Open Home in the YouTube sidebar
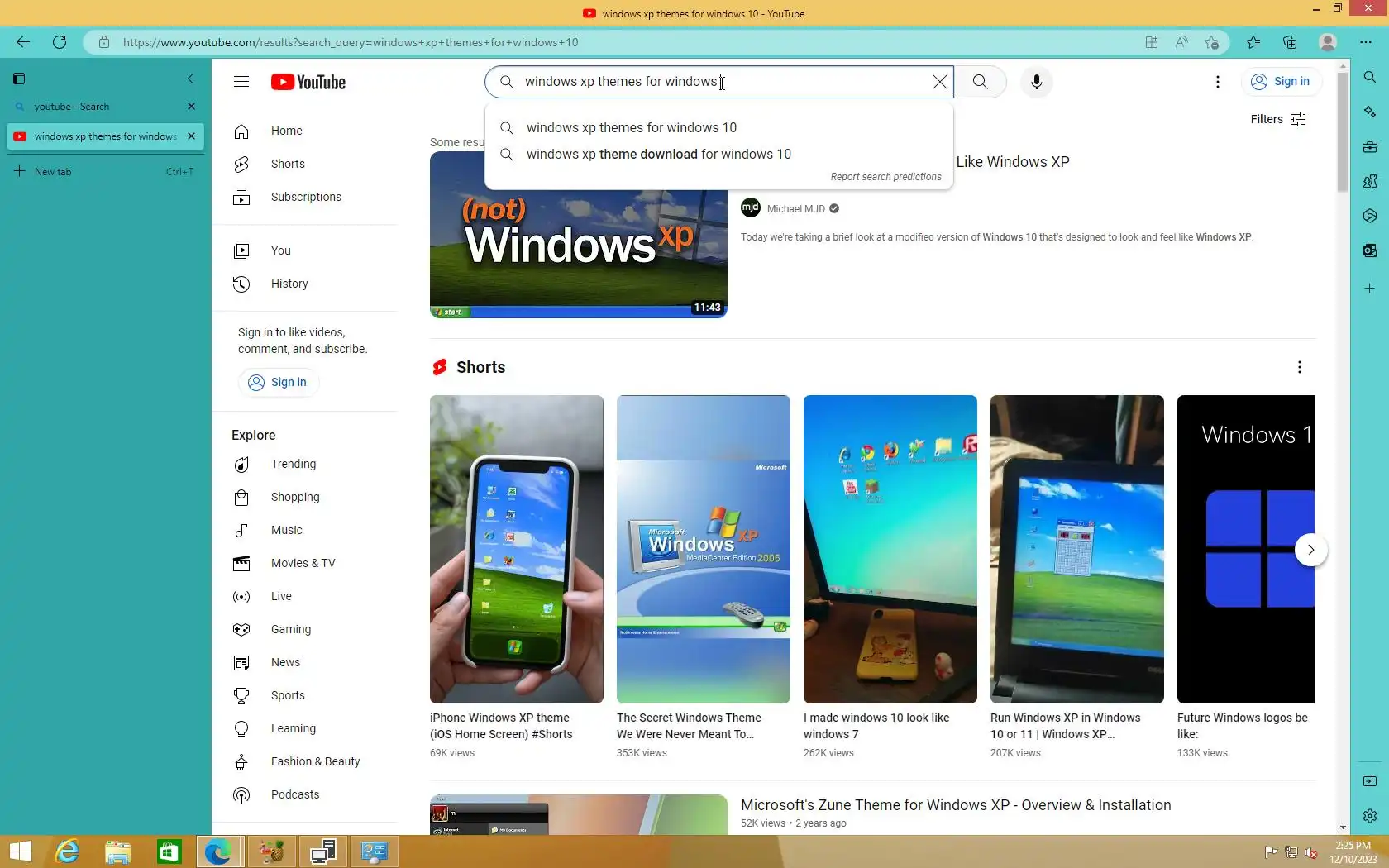Viewport: 1389px width, 868px height. tap(306, 131)
